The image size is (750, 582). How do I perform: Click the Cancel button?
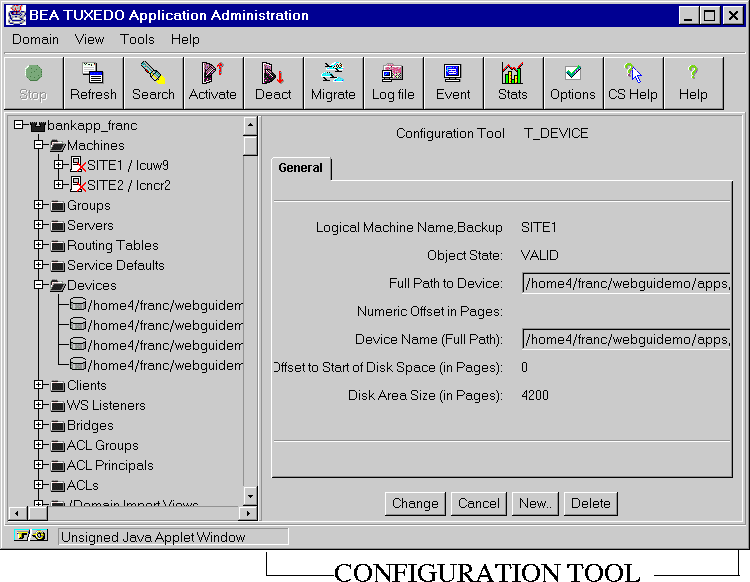(x=479, y=504)
